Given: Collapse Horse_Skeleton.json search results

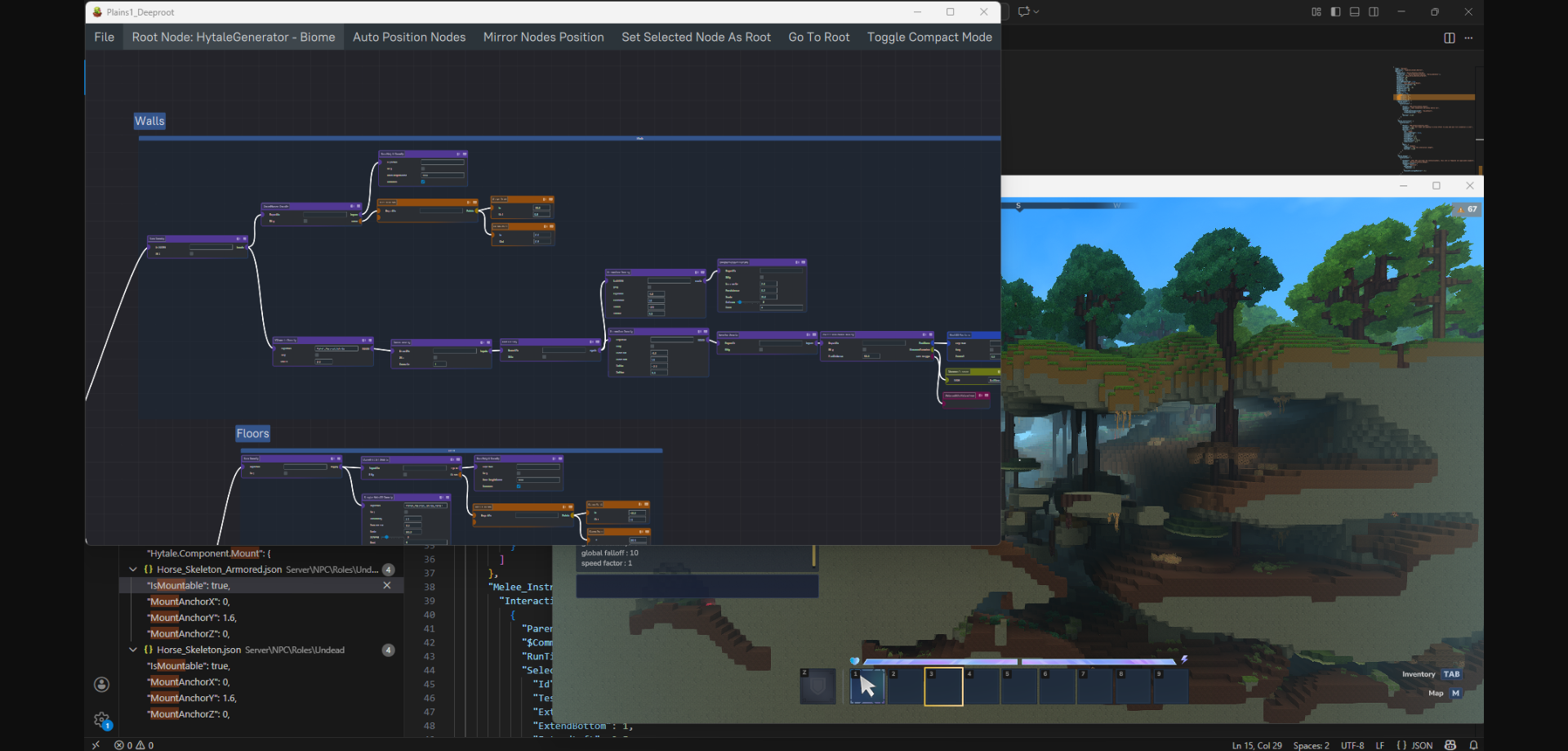Looking at the screenshot, I should pos(132,650).
